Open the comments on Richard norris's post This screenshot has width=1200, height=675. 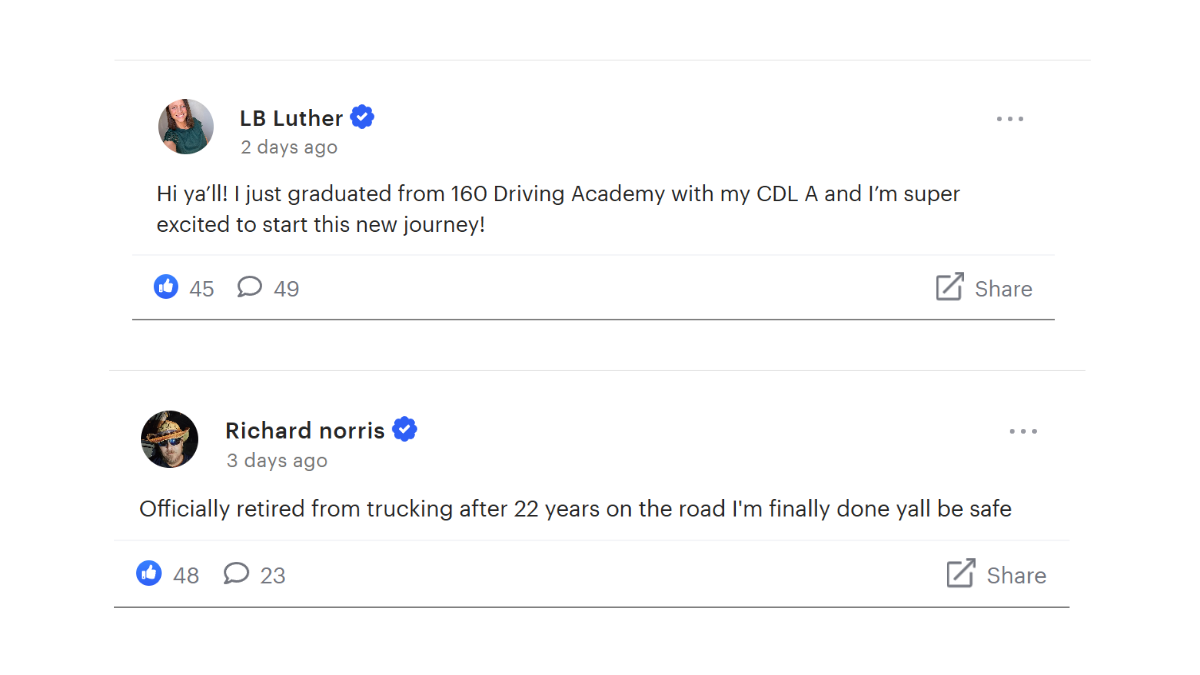pos(236,574)
